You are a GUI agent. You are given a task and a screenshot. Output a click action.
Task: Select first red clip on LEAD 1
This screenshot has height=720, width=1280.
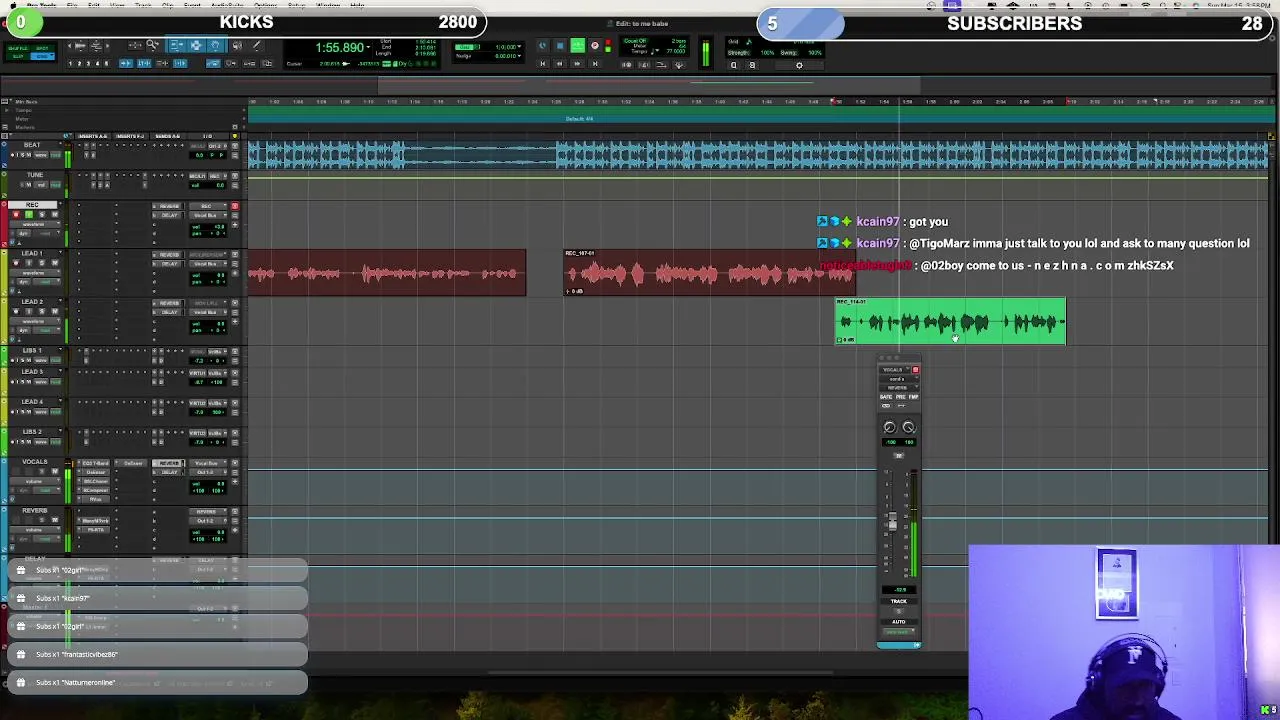[386, 273]
